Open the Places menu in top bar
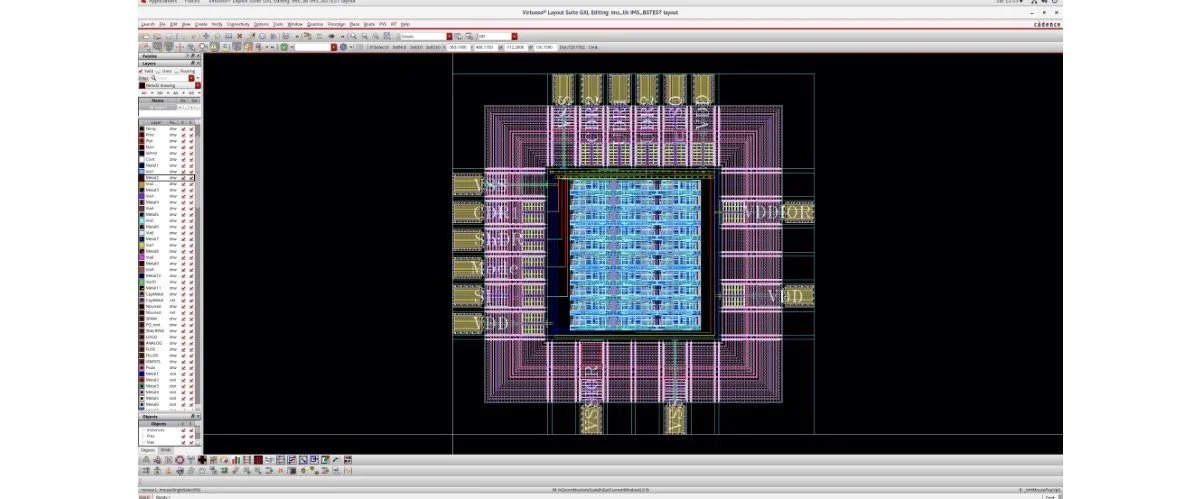This screenshot has height=499, width=1179. click(192, 2)
